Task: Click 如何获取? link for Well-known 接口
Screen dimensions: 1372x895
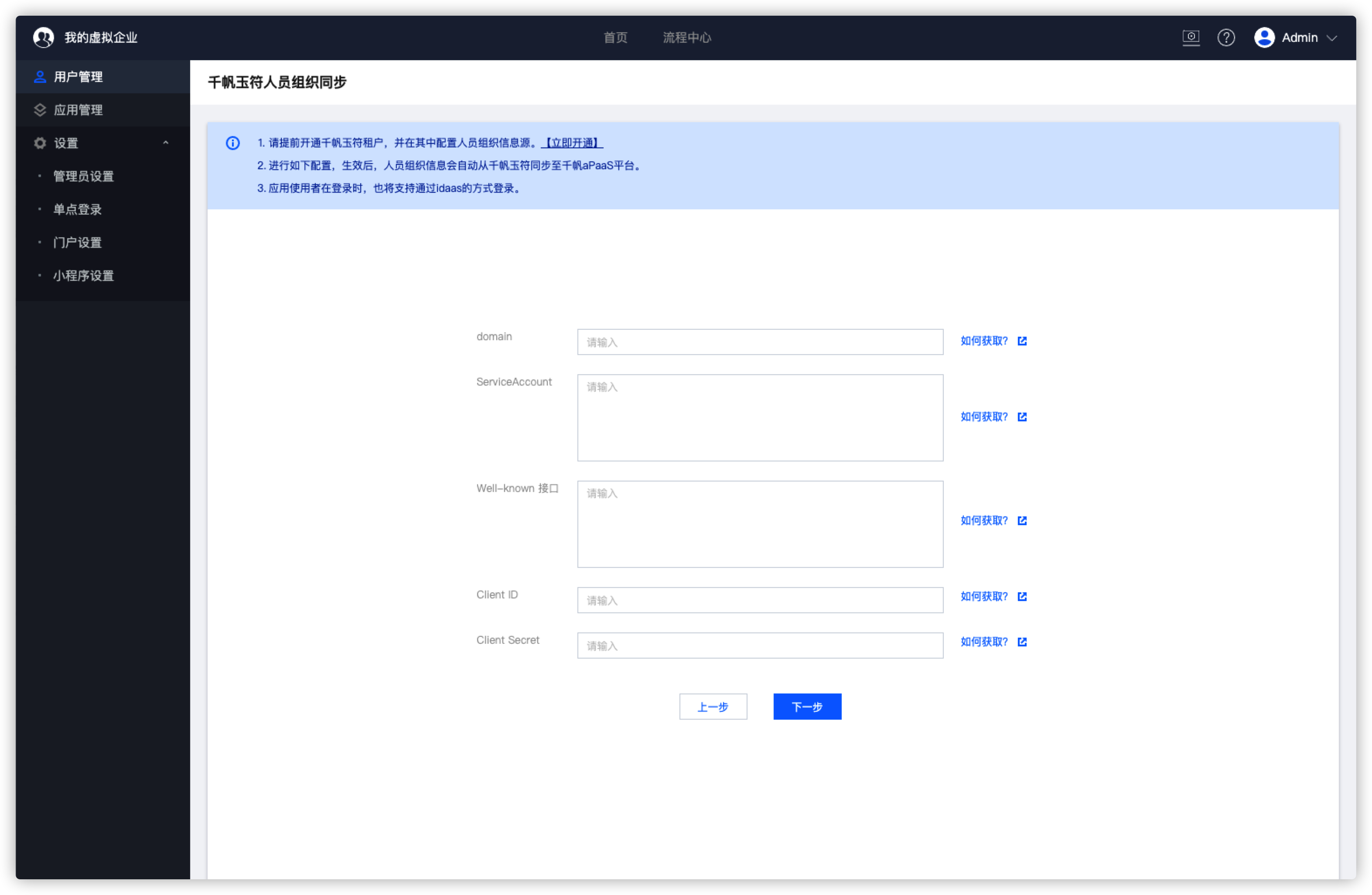Action: point(983,520)
